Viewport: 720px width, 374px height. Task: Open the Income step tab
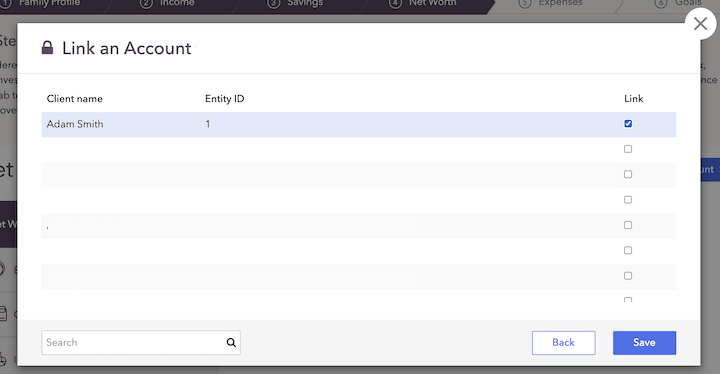tap(167, 3)
